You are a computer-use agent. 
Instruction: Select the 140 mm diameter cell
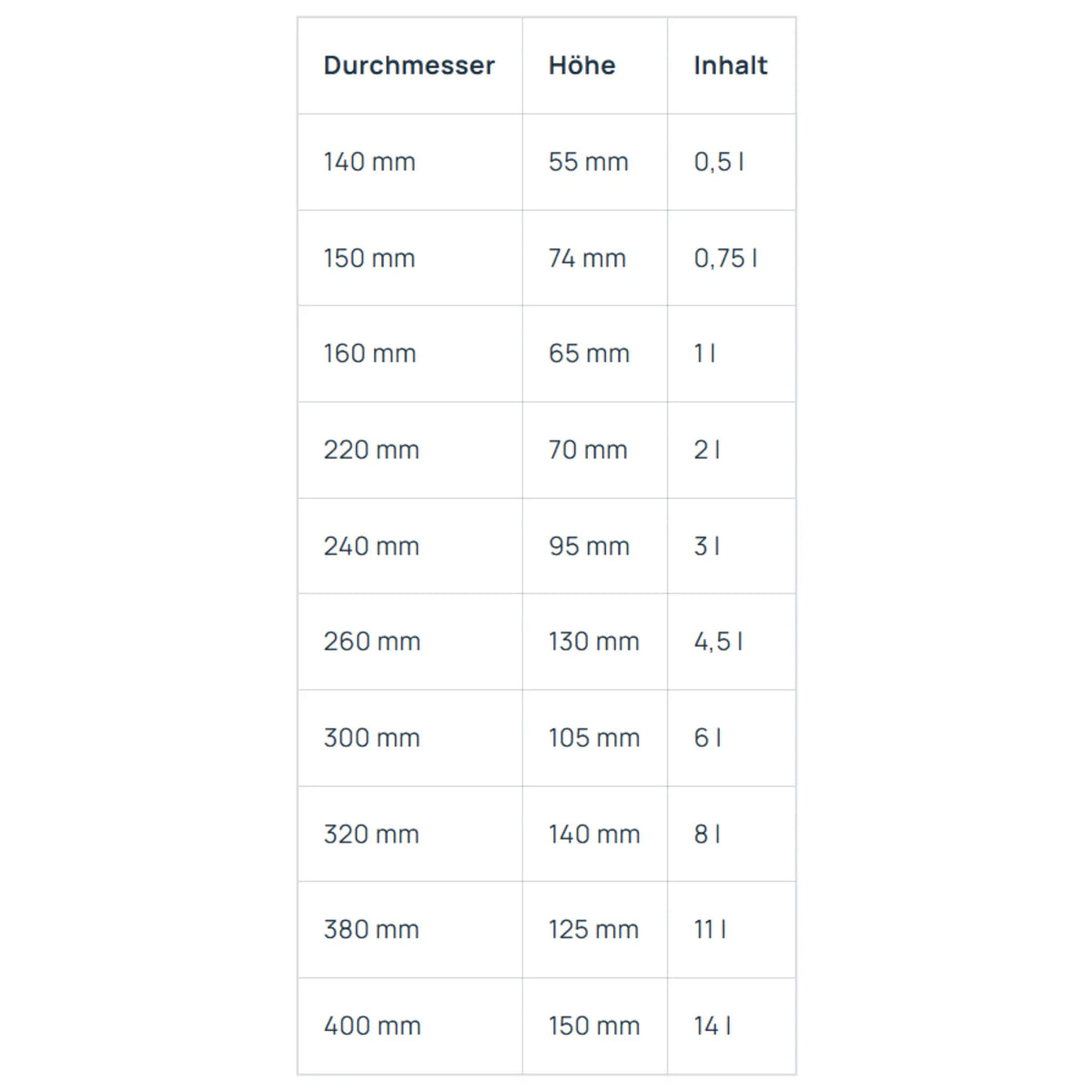pos(409,162)
